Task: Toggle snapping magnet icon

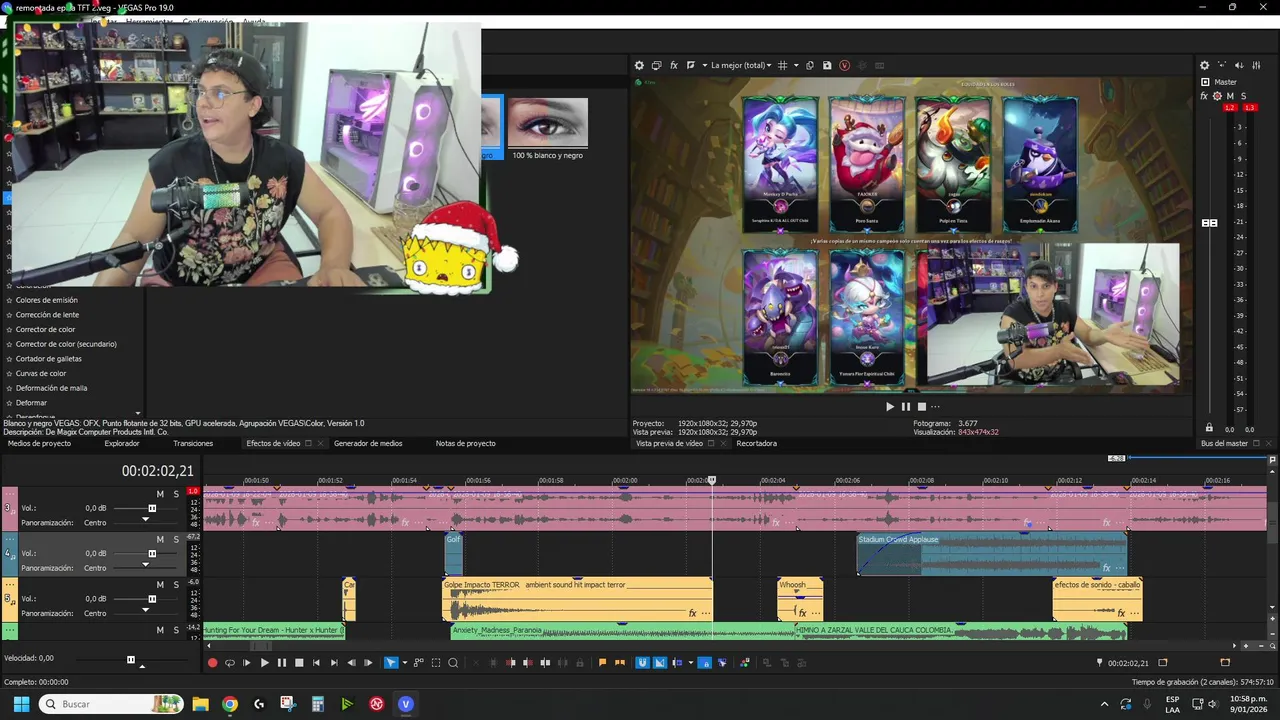Action: (643, 662)
